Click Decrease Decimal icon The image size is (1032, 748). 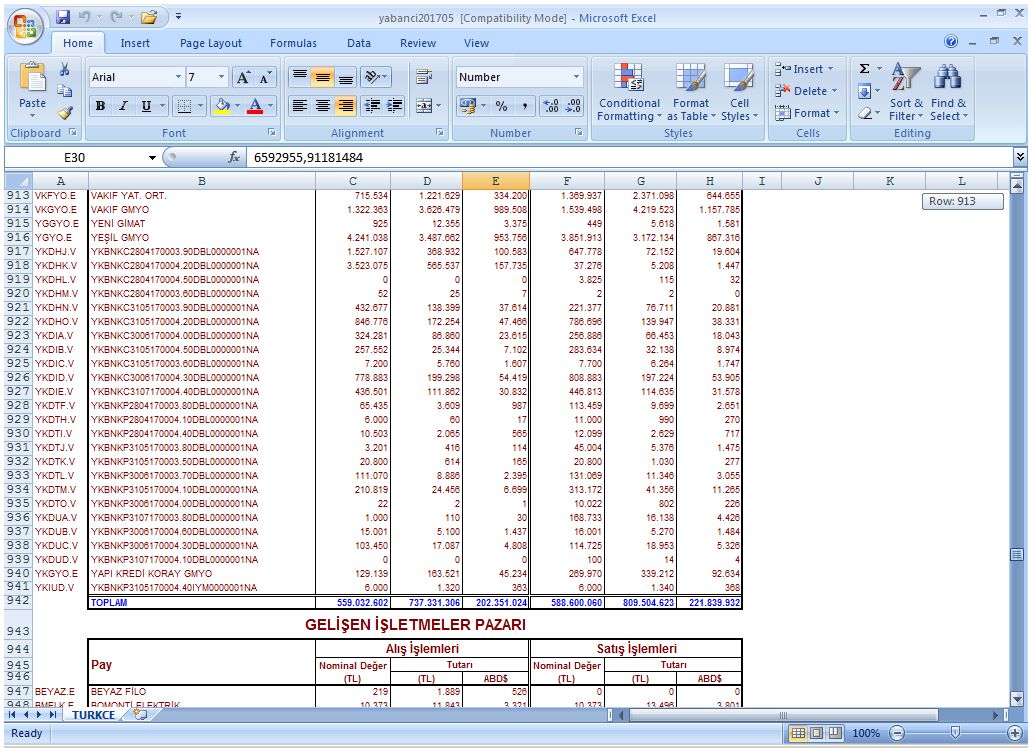(x=573, y=106)
